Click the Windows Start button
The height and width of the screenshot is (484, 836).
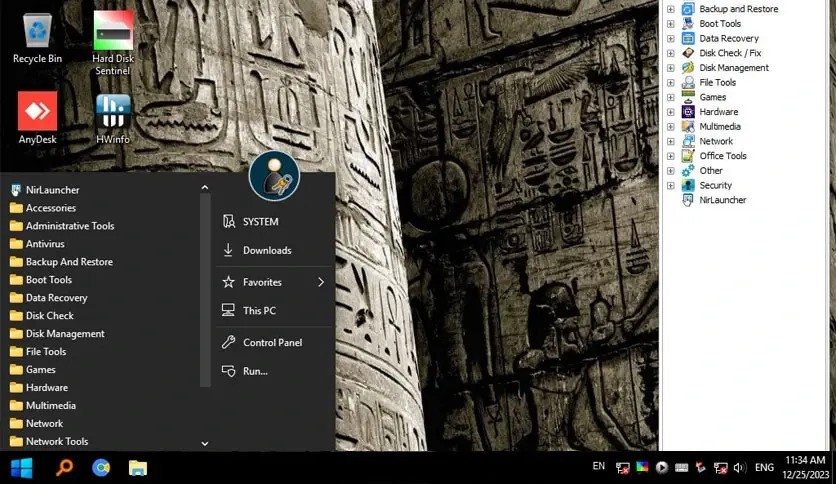point(22,468)
